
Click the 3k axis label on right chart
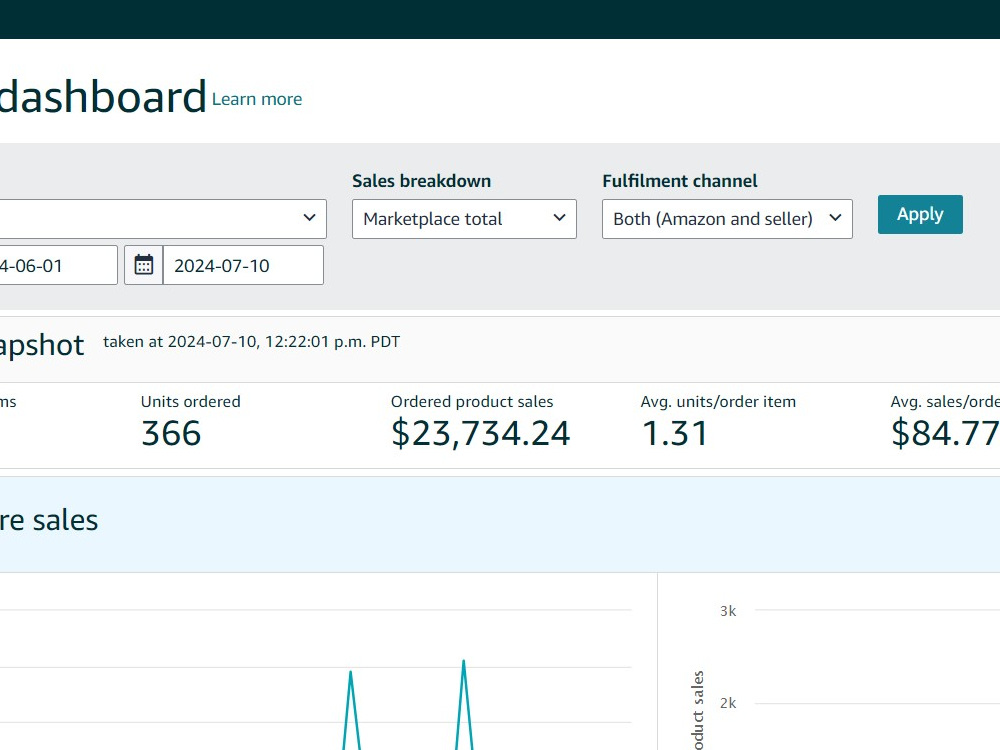pyautogui.click(x=728, y=611)
